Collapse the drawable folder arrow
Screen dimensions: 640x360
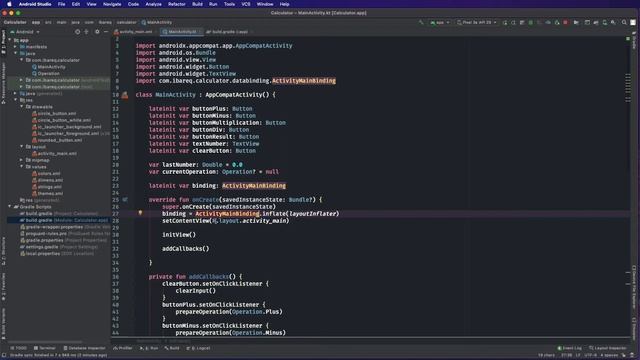22,107
